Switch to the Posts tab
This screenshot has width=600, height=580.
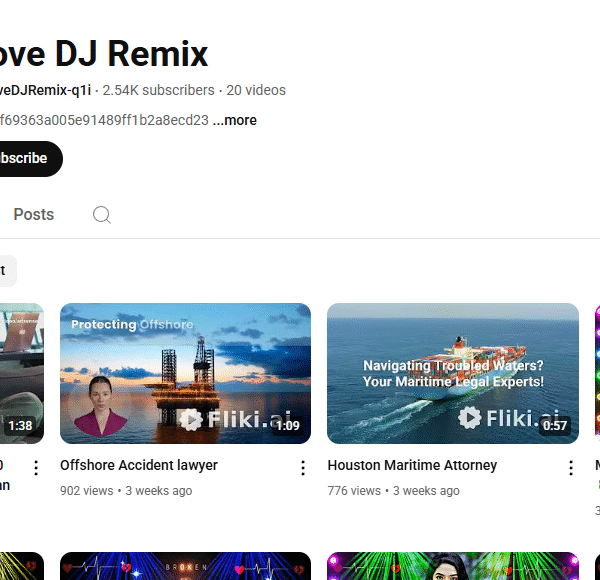coord(34,215)
